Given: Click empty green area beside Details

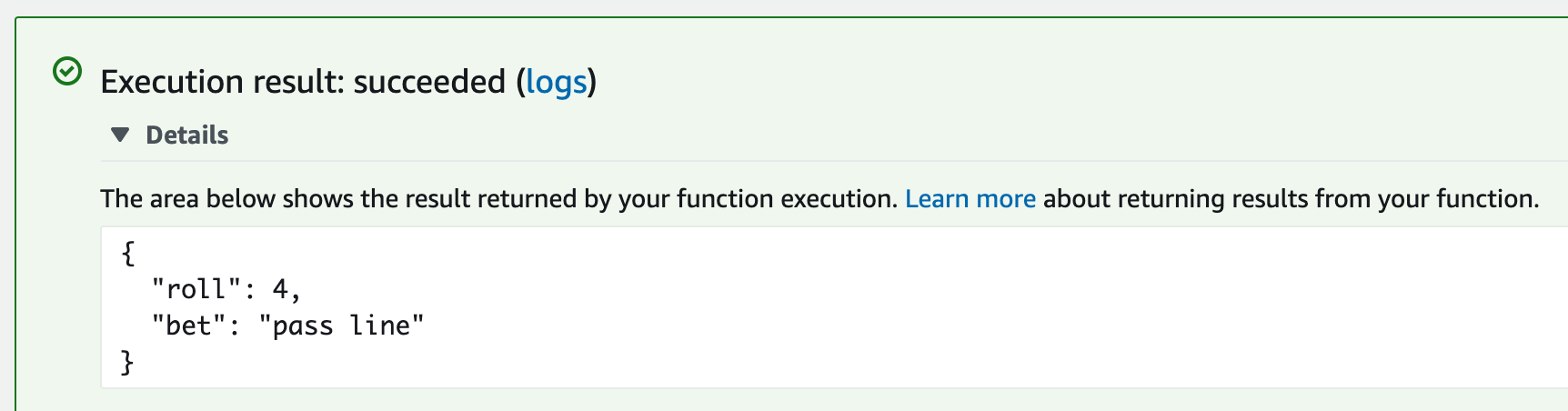Looking at the screenshot, I should (819, 135).
